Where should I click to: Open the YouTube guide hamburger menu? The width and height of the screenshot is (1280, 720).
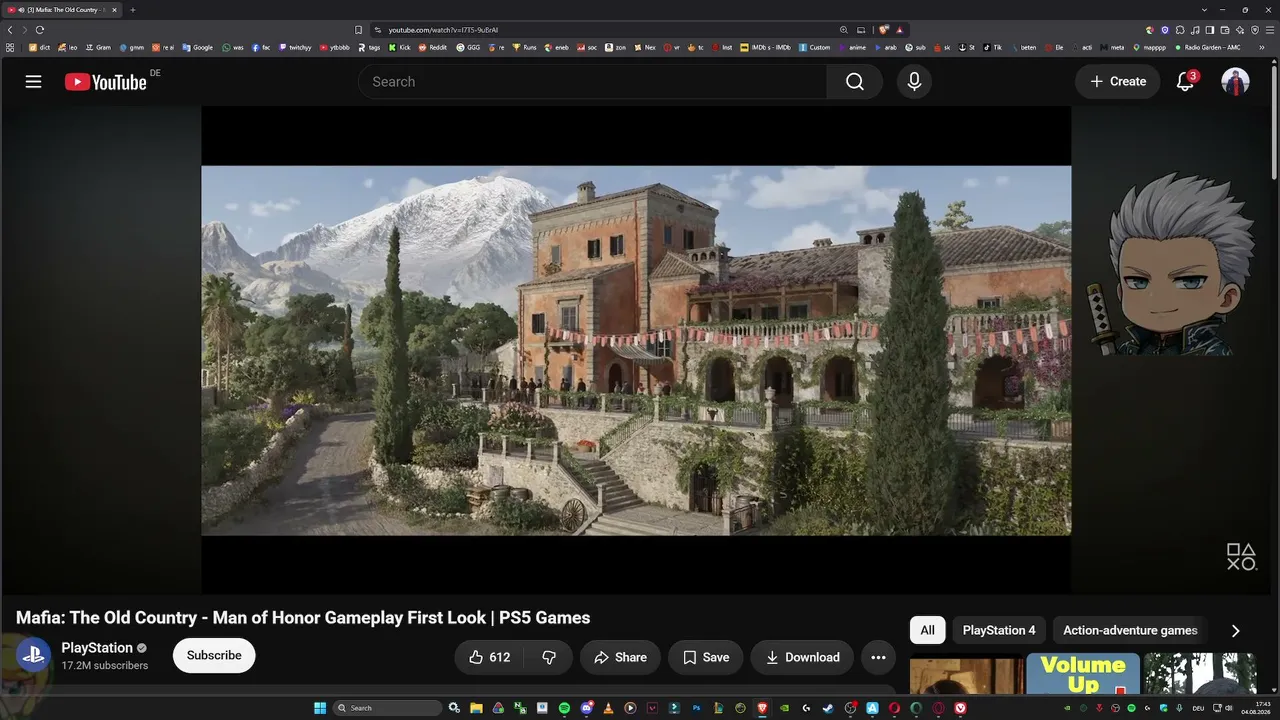click(x=33, y=82)
